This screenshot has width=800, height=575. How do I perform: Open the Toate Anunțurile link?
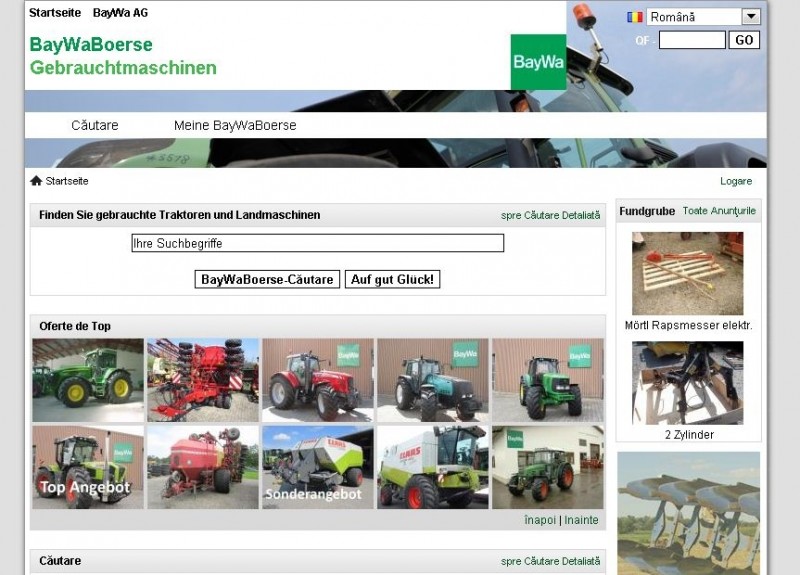point(719,211)
